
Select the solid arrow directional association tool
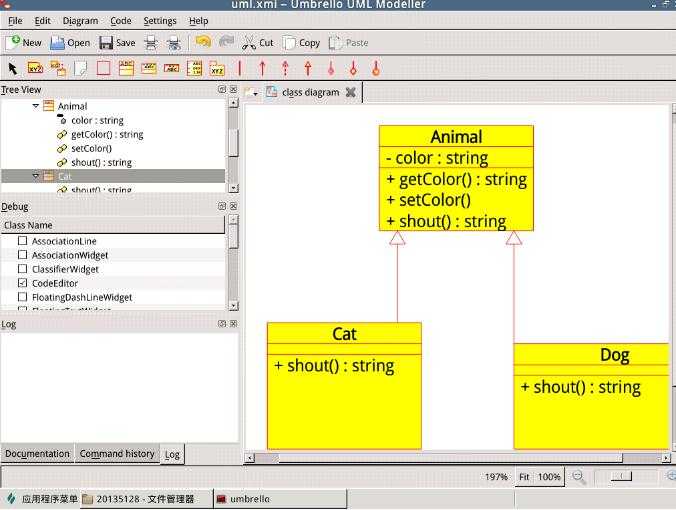pyautogui.click(x=262, y=68)
